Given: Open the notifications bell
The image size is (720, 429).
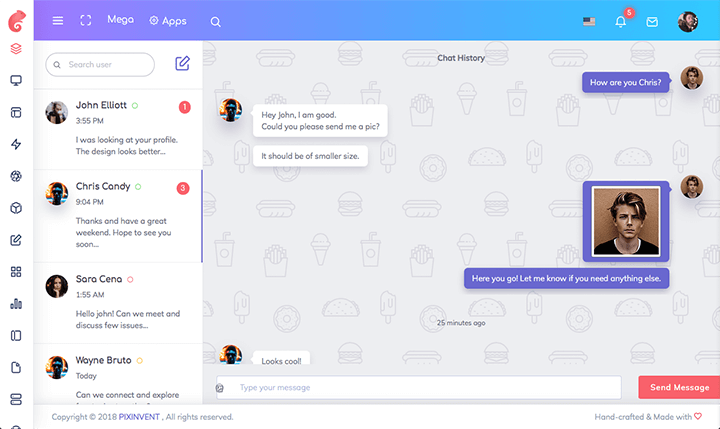Looking at the screenshot, I should pyautogui.click(x=621, y=22).
